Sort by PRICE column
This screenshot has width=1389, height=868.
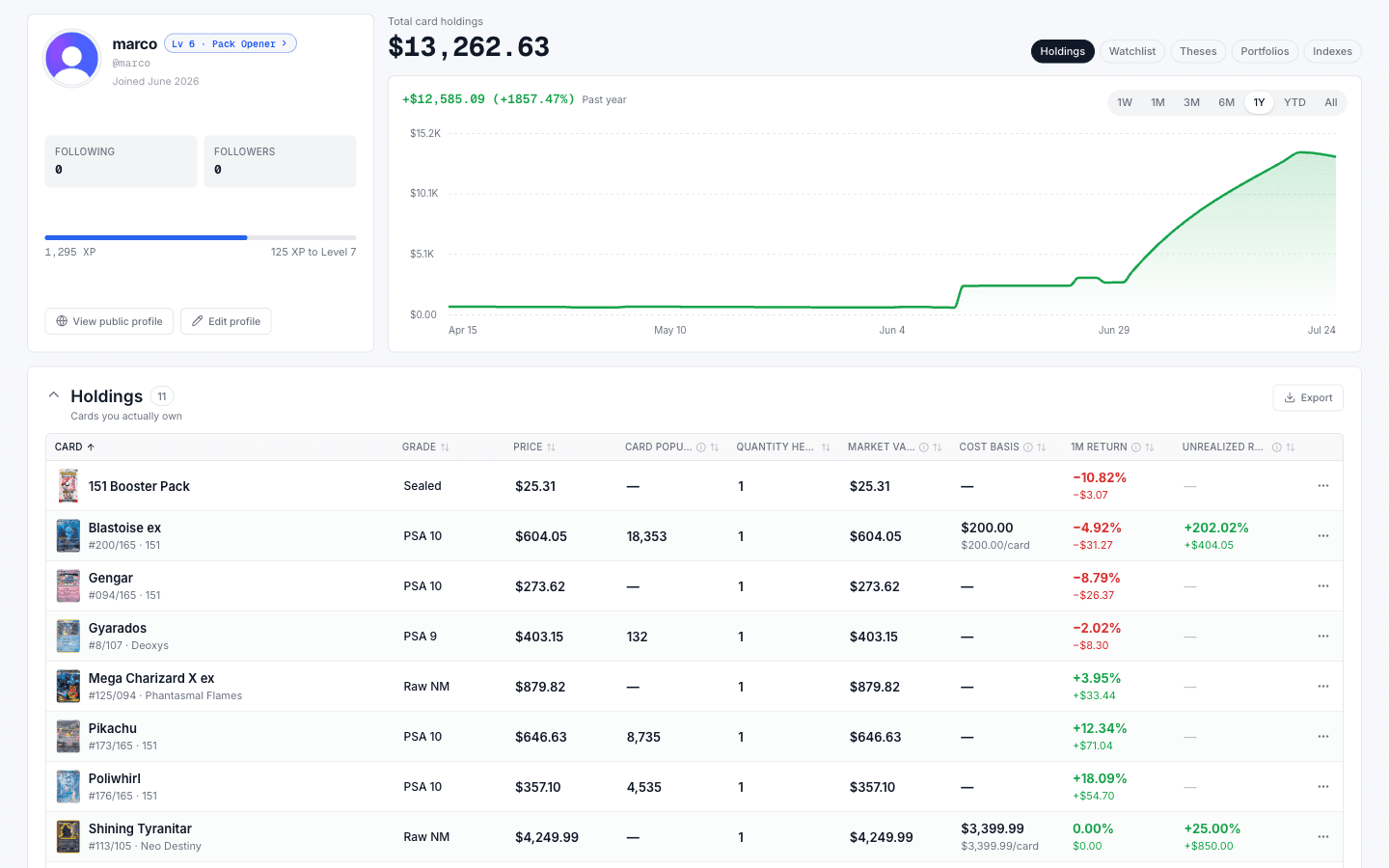point(534,448)
